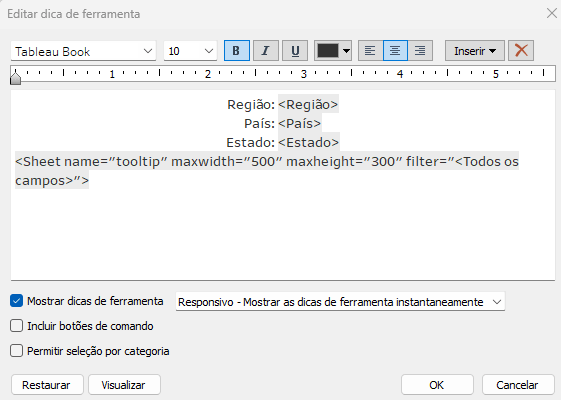The height and width of the screenshot is (400, 561).
Task: Align tooltip text to the left
Action: click(370, 50)
